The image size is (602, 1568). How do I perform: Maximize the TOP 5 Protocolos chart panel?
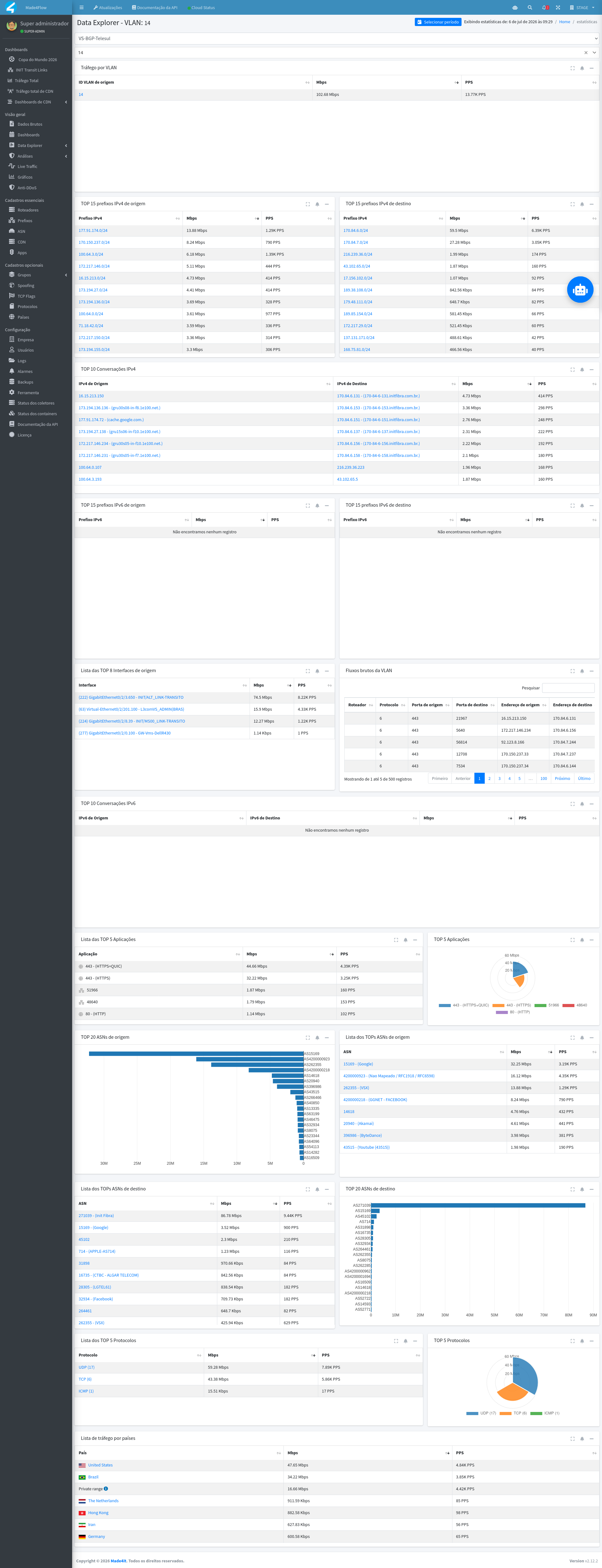572,1340
